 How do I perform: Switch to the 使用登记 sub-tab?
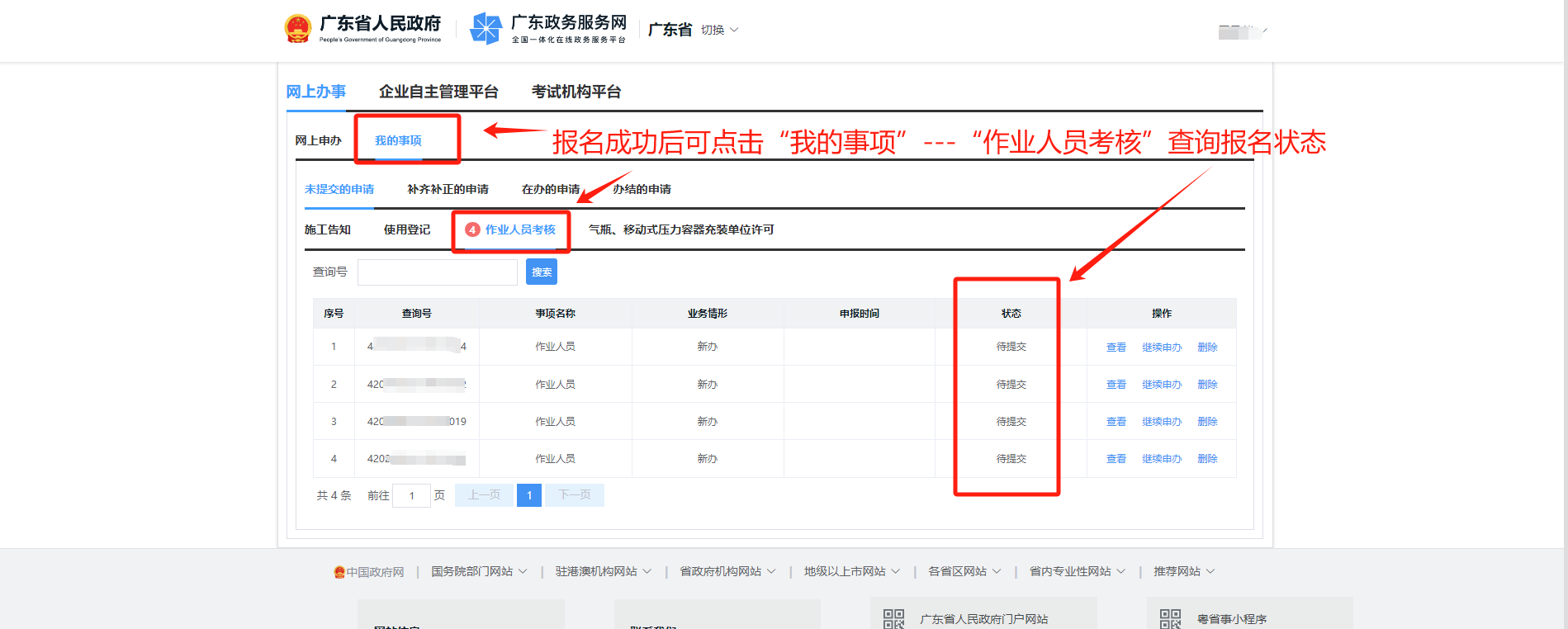[x=406, y=229]
